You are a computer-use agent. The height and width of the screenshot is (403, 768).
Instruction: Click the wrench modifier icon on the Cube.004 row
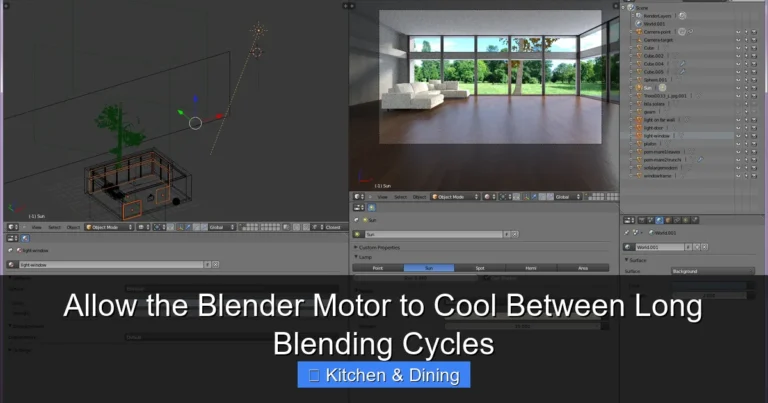(683, 64)
